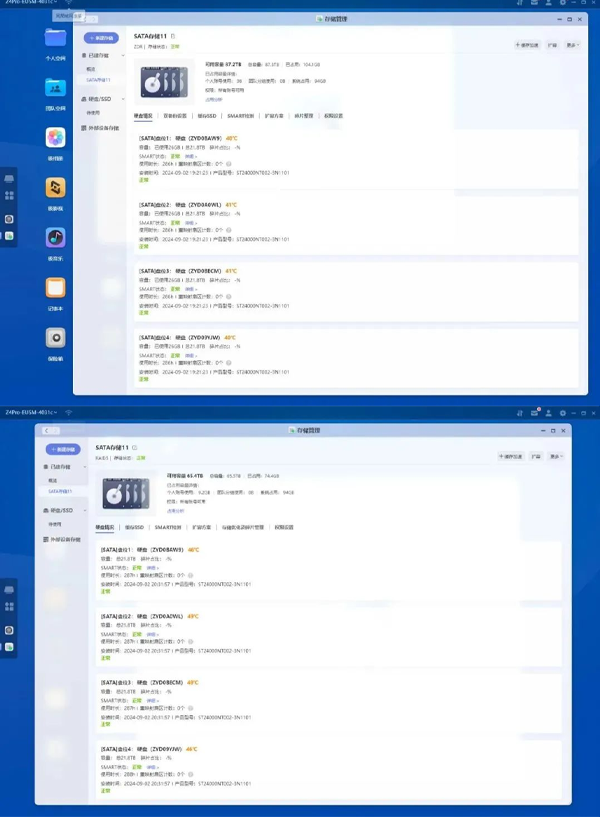Expand the 更多 dropdown in lower window
Screen dimensions: 600x817
tap(556, 456)
